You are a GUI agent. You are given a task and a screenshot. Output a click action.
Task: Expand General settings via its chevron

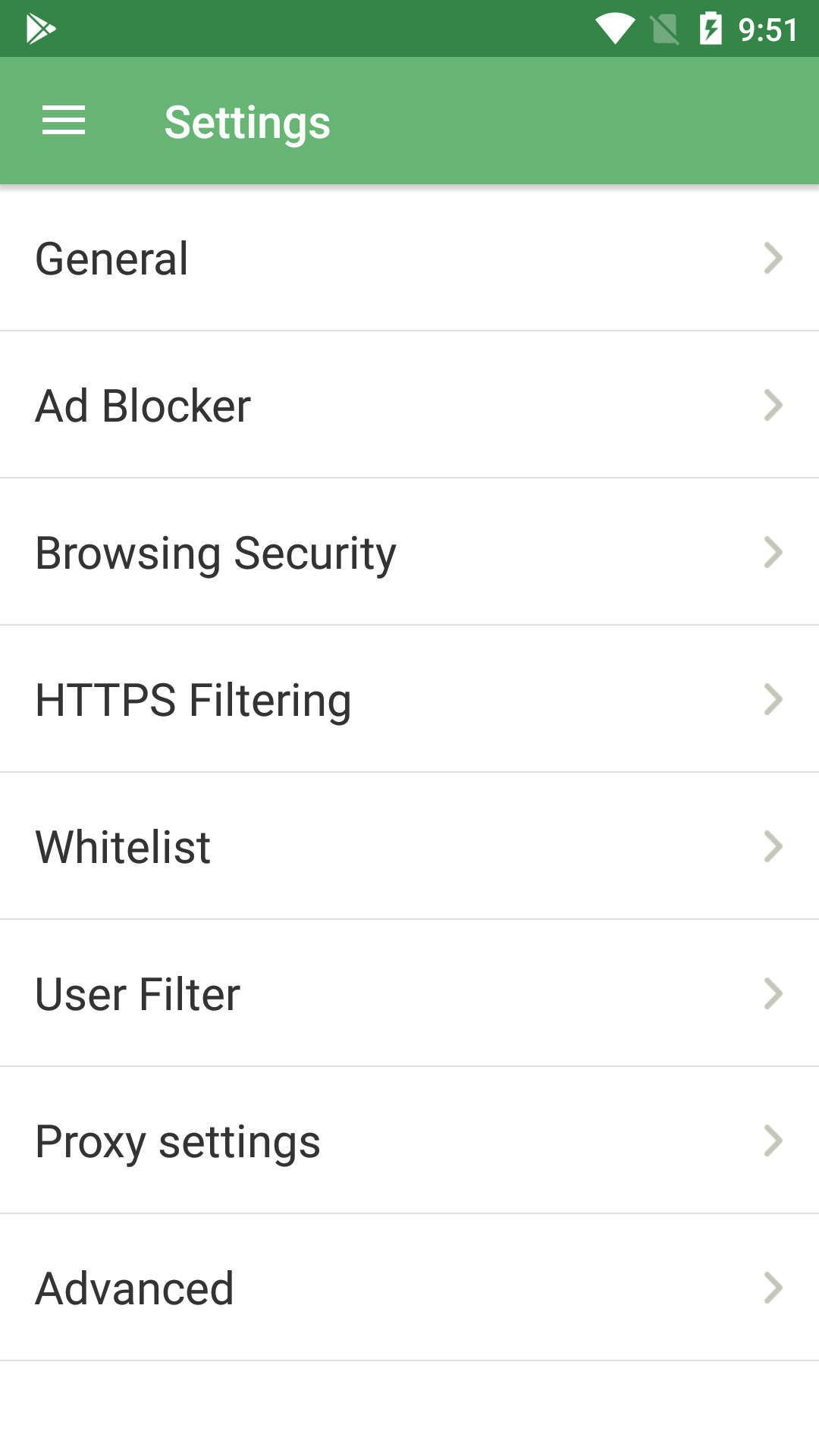(x=773, y=258)
